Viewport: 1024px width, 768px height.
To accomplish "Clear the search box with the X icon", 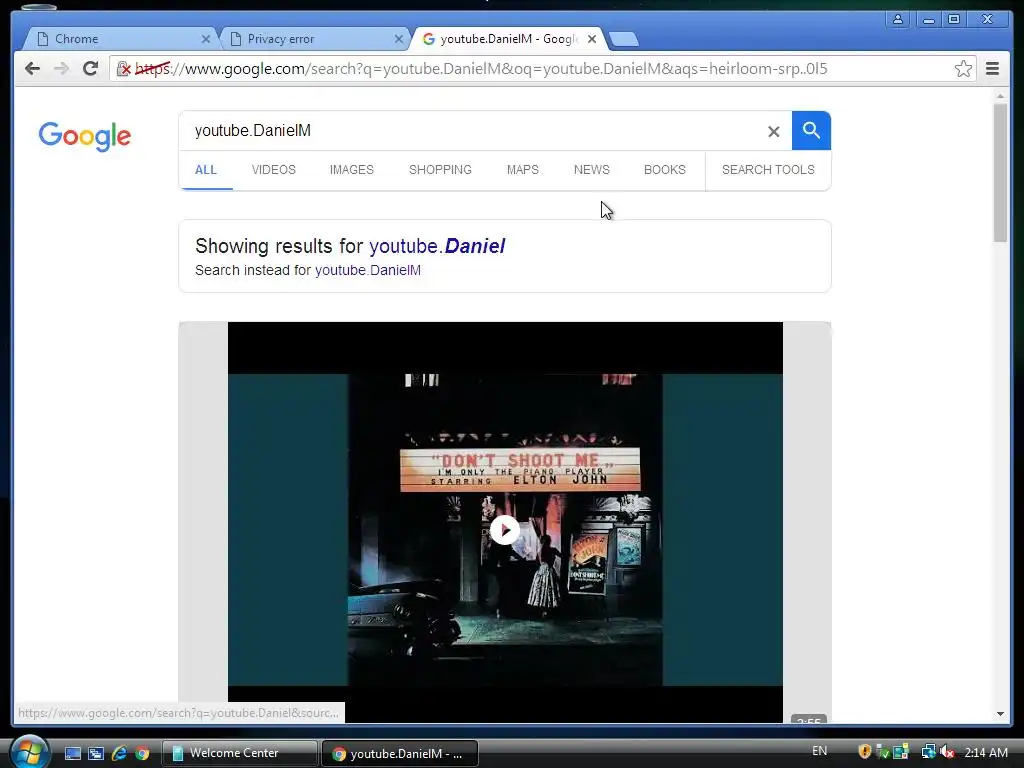I will pos(774,131).
